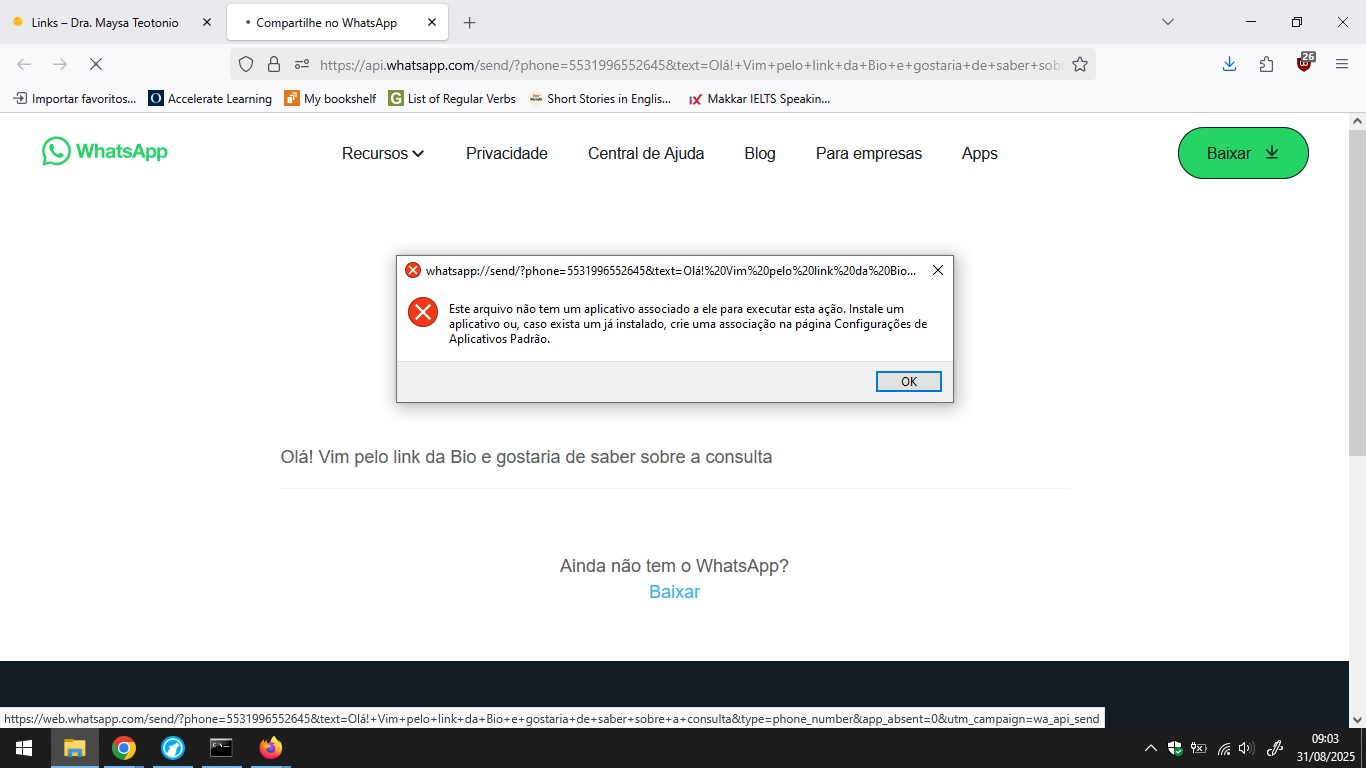Open List of Regular Verbs bookmark
Viewport: 1366px width, 768px height.
tap(452, 98)
